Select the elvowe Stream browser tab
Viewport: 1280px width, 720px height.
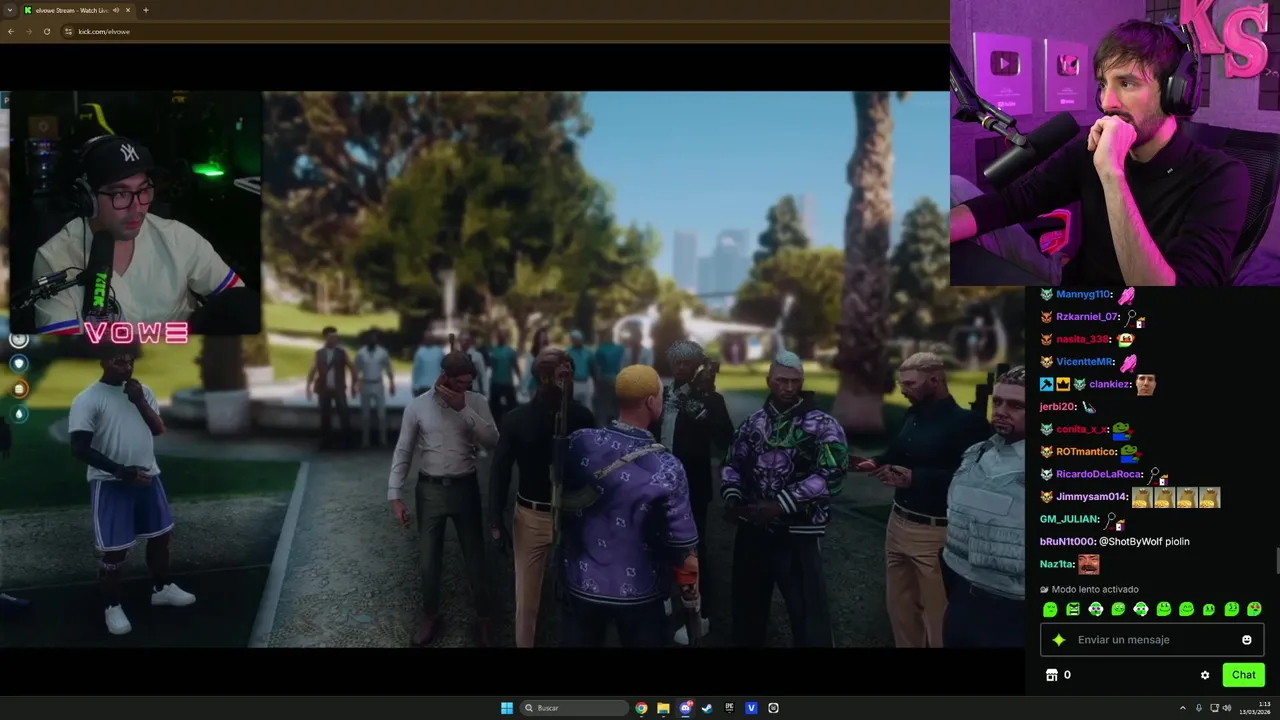(78, 10)
